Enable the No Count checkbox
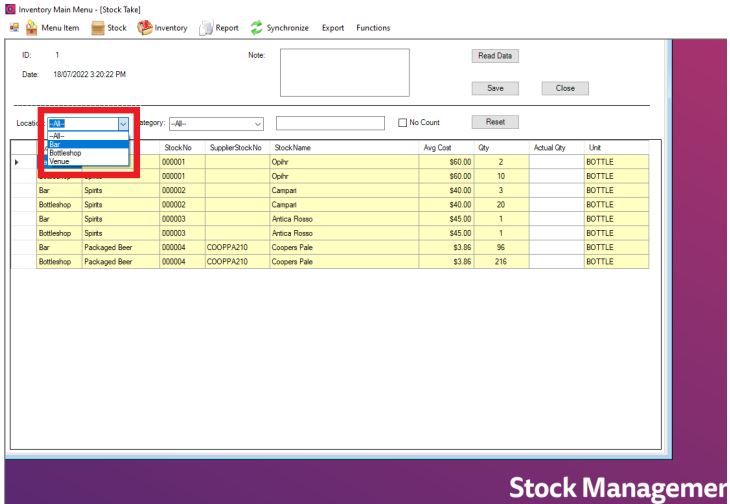Screen dimensions: 730x504 (404, 123)
